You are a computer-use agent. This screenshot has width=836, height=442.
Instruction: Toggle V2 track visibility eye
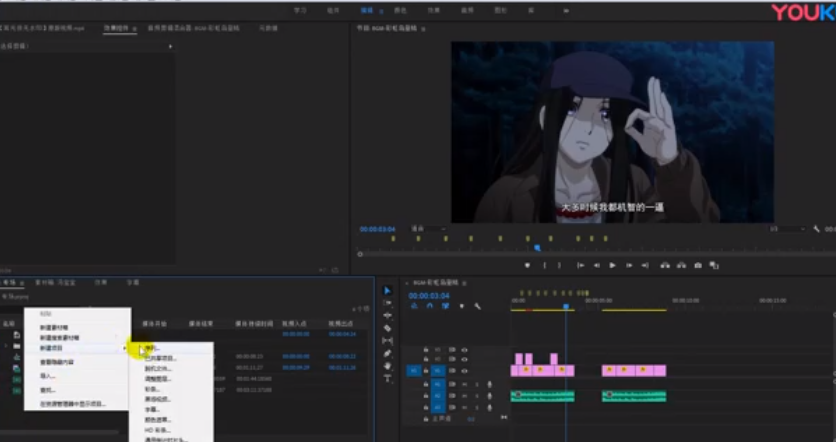click(x=464, y=360)
